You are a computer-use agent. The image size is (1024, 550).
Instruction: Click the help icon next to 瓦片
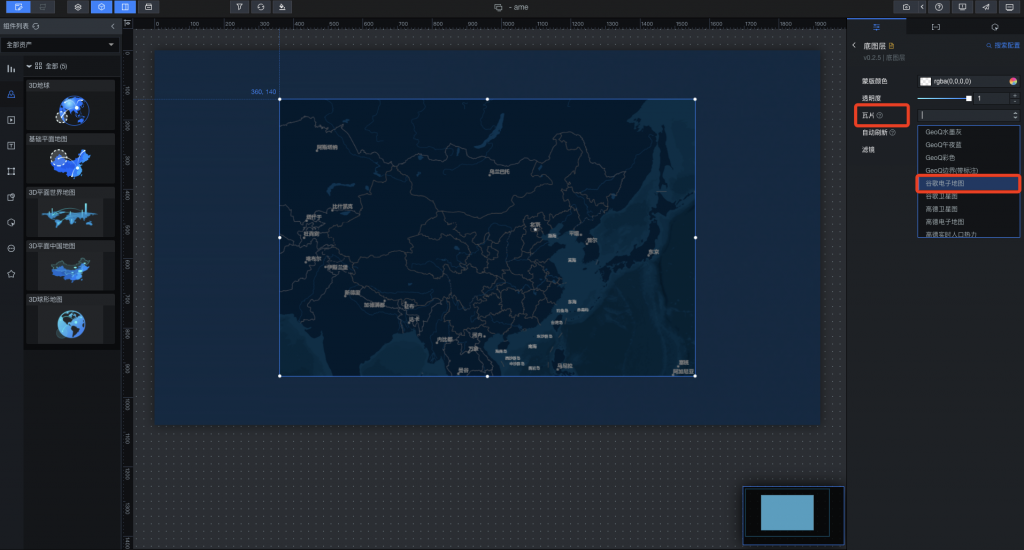click(x=880, y=116)
